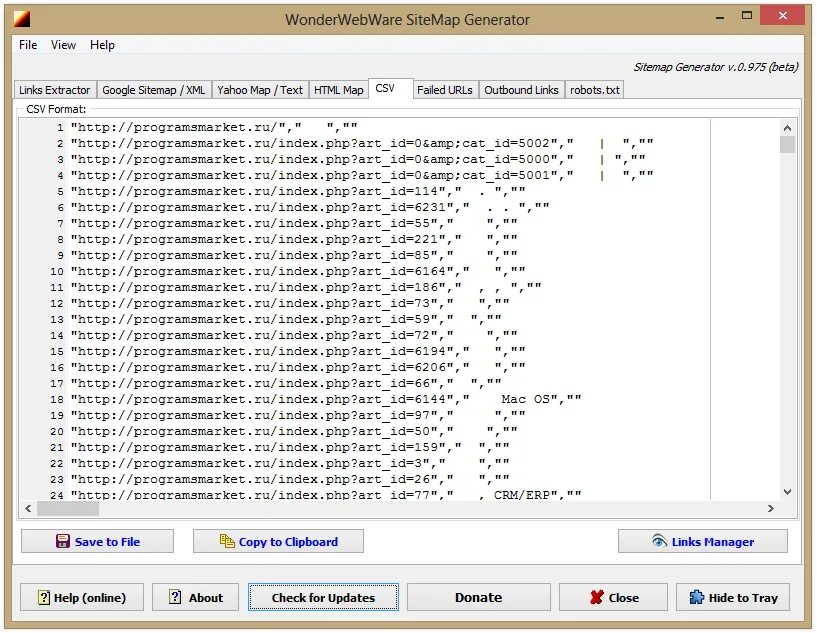Click the question mark icon on Help (online)
Viewport: 817px width, 633px height.
[44, 598]
